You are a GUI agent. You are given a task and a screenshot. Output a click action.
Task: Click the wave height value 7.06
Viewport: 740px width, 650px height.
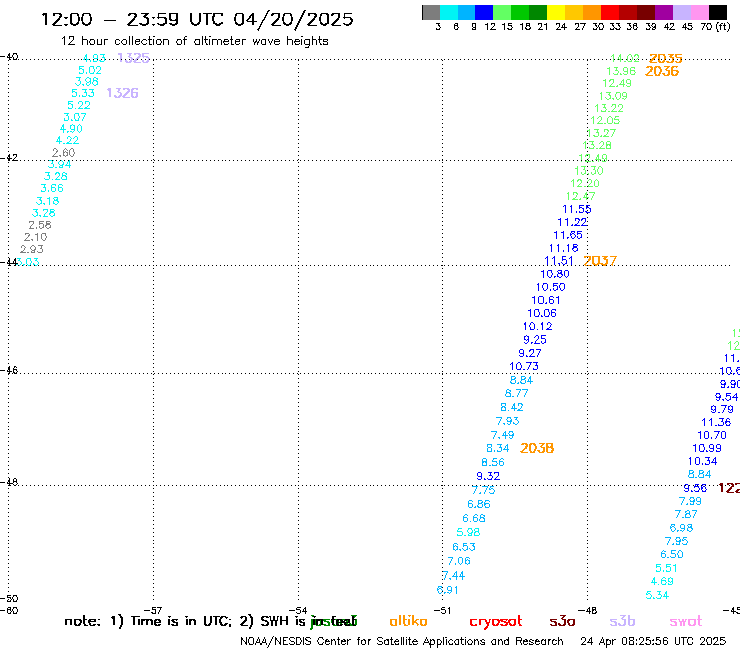pyautogui.click(x=459, y=561)
